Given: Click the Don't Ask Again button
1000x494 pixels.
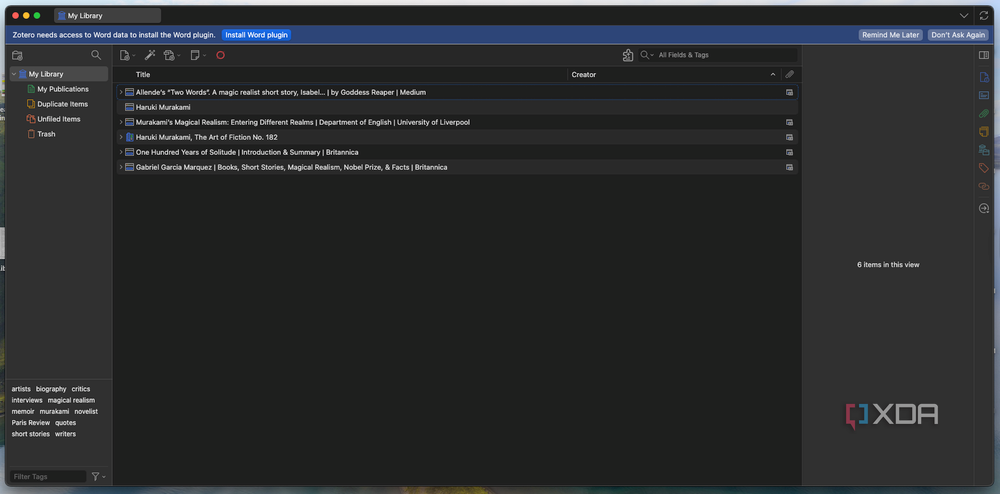Looking at the screenshot, I should coord(958,35).
